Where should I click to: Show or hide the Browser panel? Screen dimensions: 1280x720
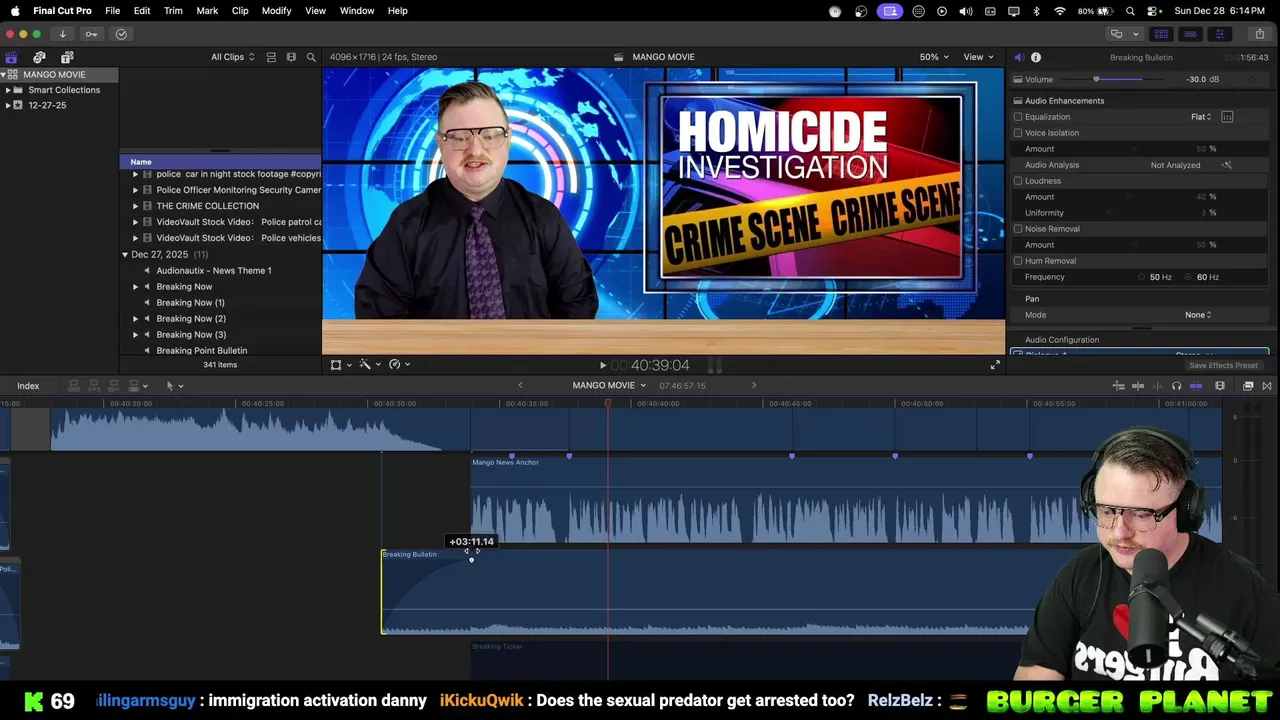pyautogui.click(x=1161, y=34)
